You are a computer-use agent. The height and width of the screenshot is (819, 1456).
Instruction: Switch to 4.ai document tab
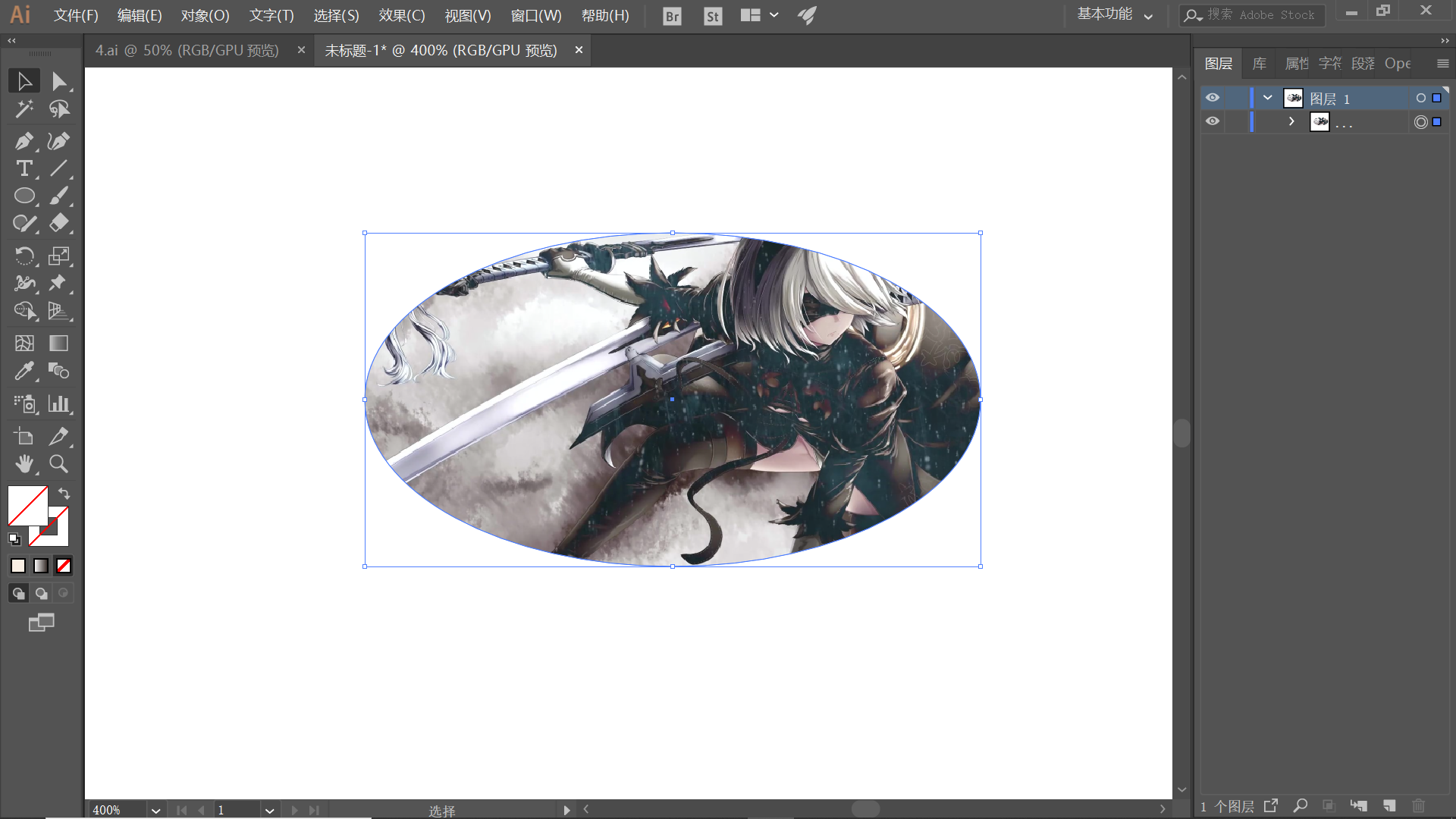pyautogui.click(x=187, y=51)
